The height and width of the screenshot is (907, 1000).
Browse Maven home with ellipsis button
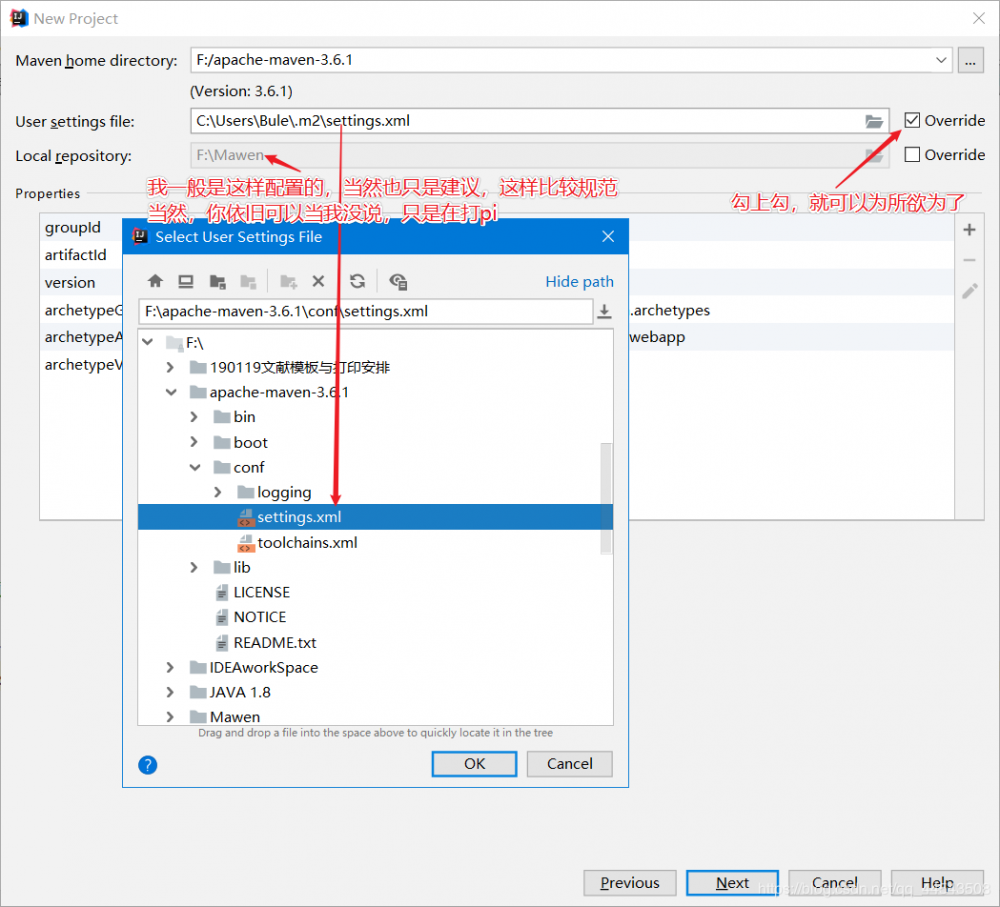click(x=970, y=61)
